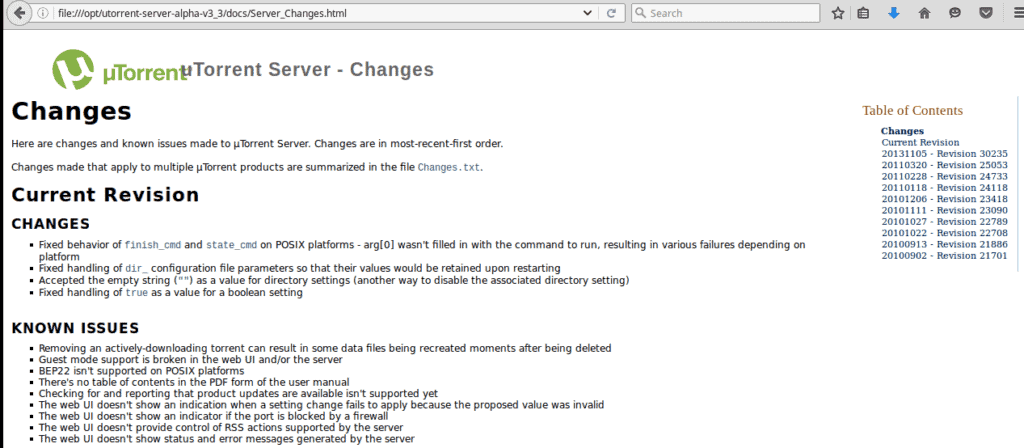The height and width of the screenshot is (448, 1024).
Task: Open 20101027 - Revision 22789 link
Action: pyautogui.click(x=944, y=221)
